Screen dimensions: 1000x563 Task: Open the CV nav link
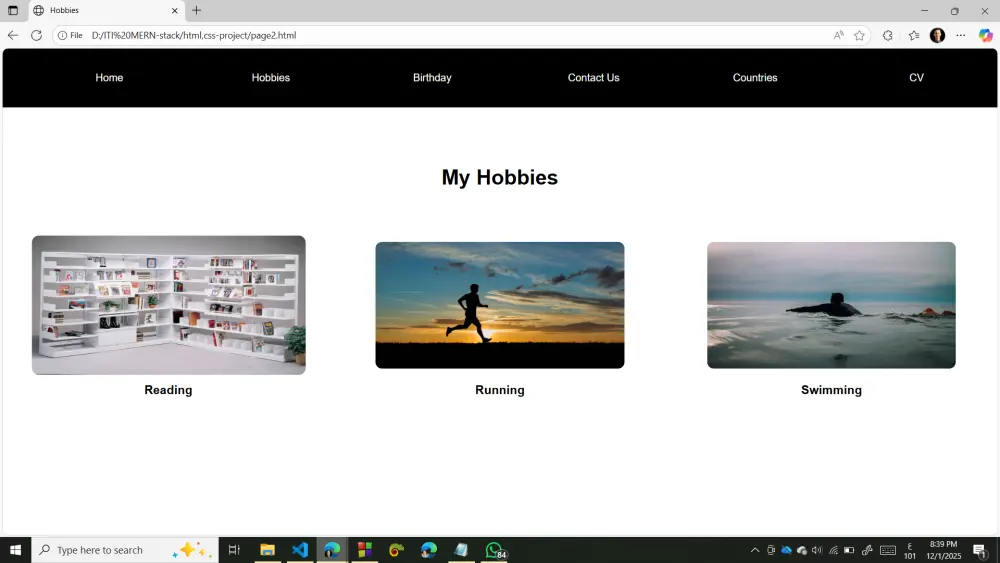[x=916, y=78]
